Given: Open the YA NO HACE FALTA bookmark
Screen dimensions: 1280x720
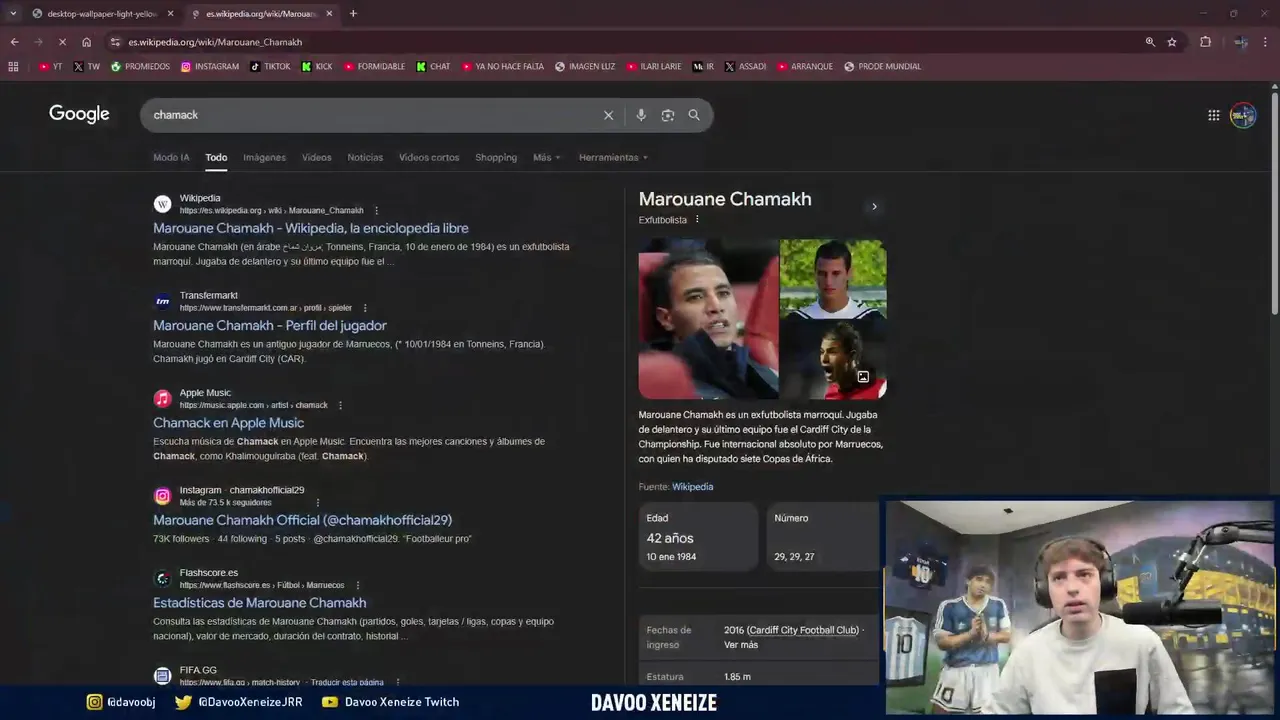Looking at the screenshot, I should click(x=502, y=67).
